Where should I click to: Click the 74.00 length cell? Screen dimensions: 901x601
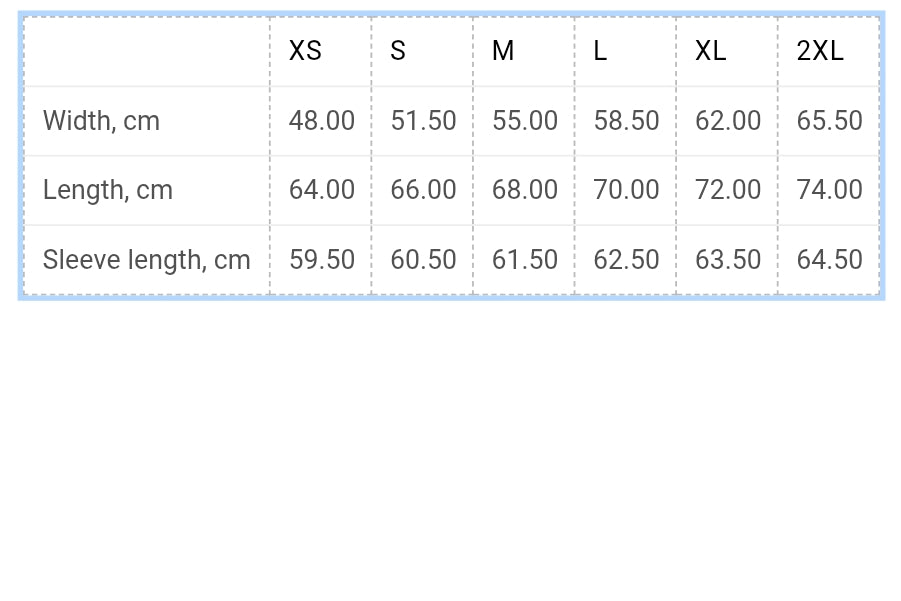[829, 190]
